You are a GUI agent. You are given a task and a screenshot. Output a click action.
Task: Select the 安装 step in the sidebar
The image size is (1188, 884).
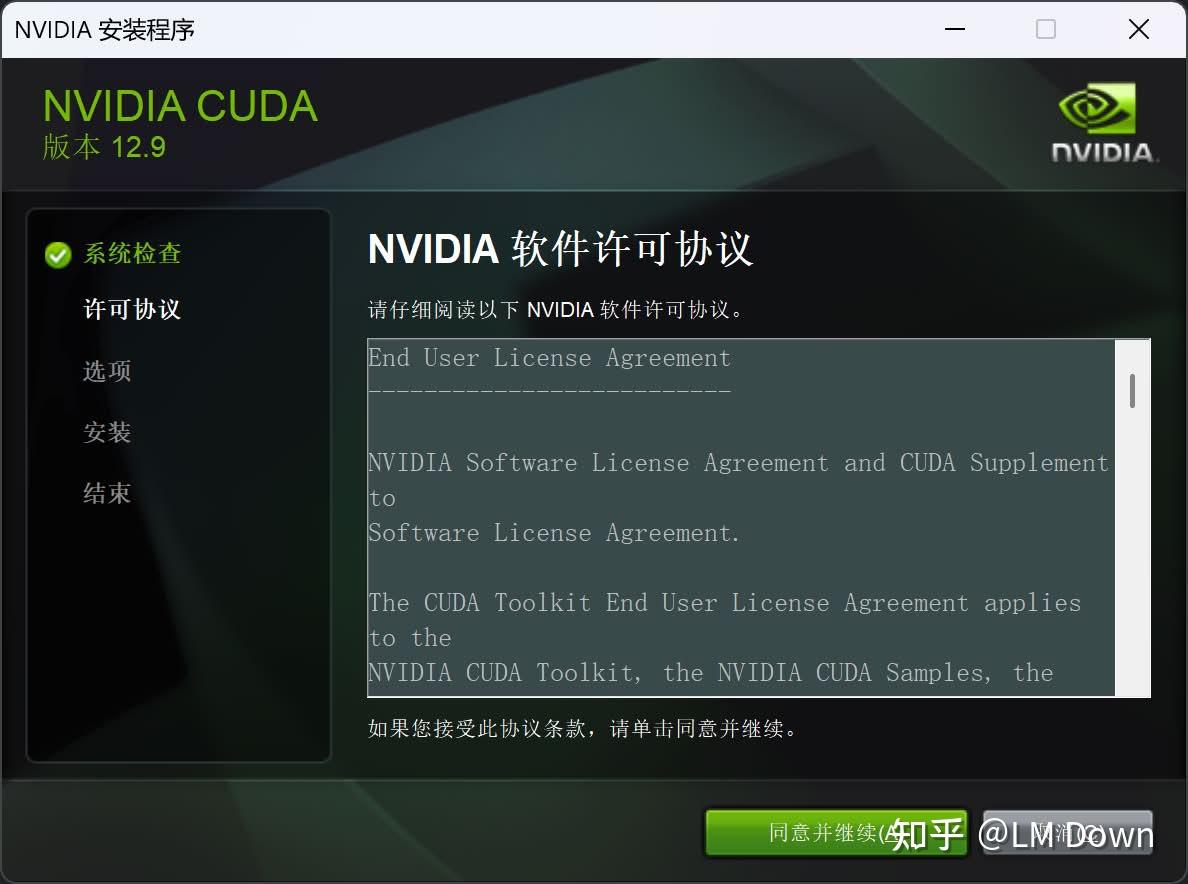106,432
